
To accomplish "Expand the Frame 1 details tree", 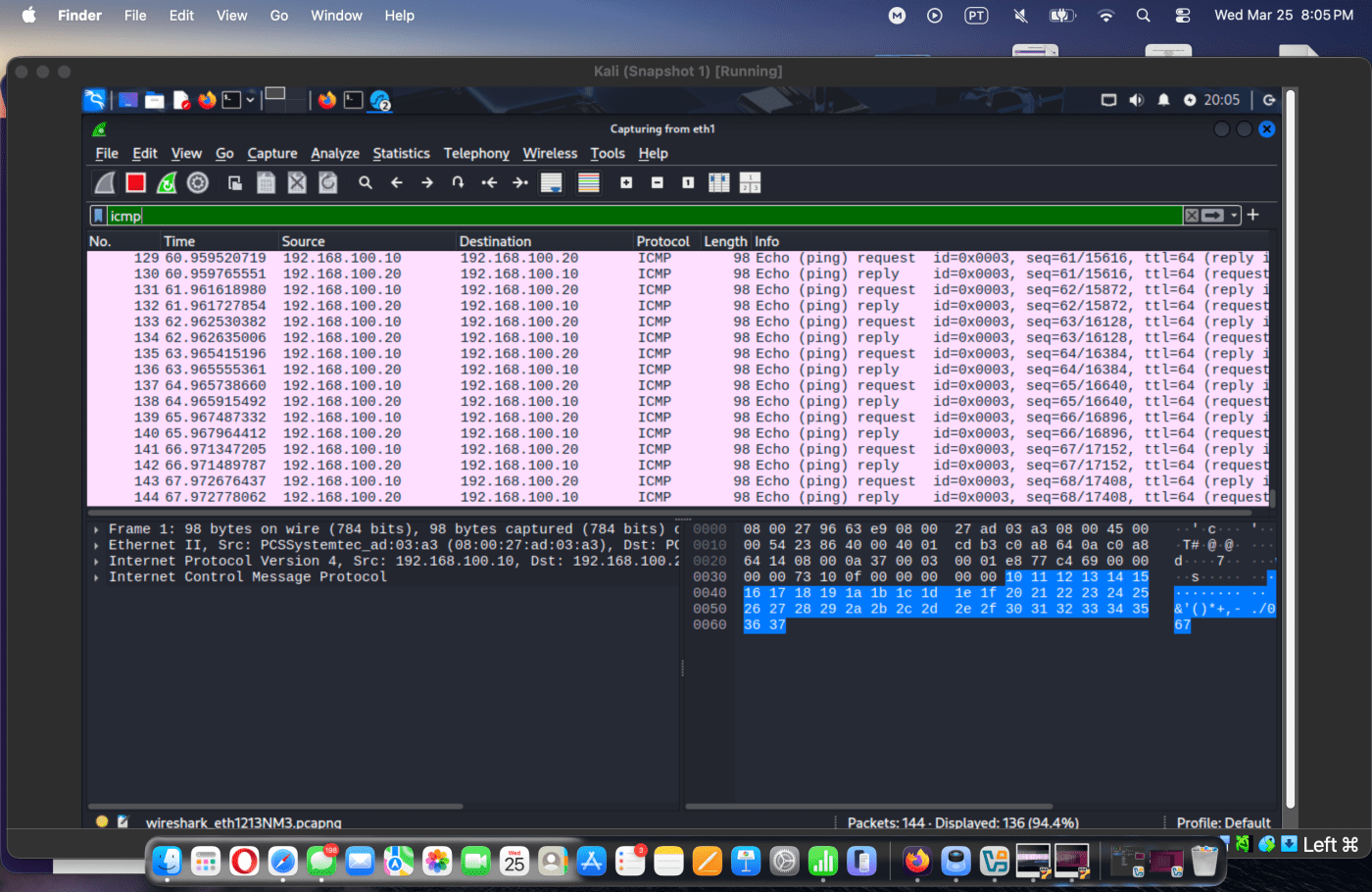I will click(x=96, y=529).
